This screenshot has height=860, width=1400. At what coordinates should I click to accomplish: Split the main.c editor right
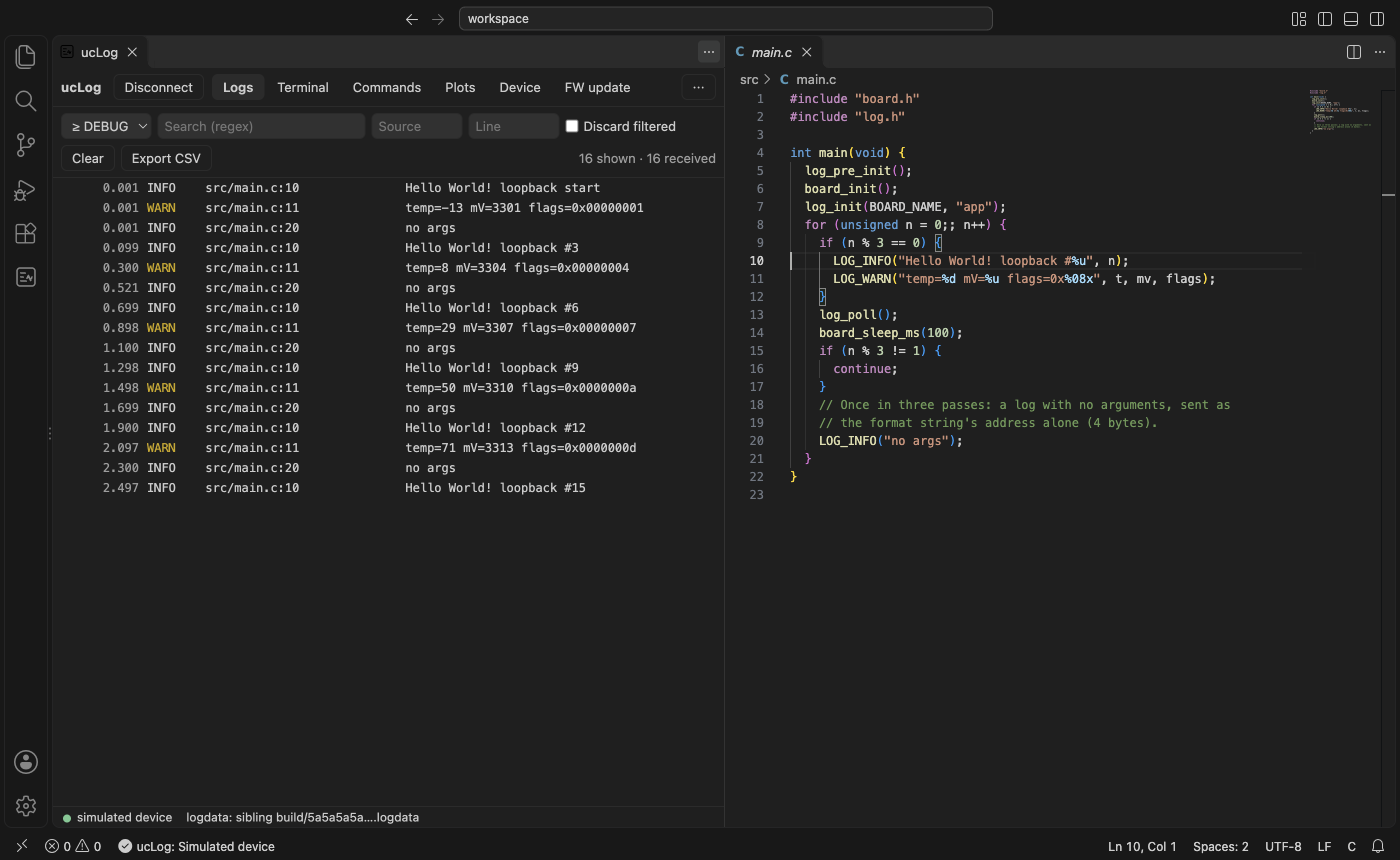click(1354, 52)
